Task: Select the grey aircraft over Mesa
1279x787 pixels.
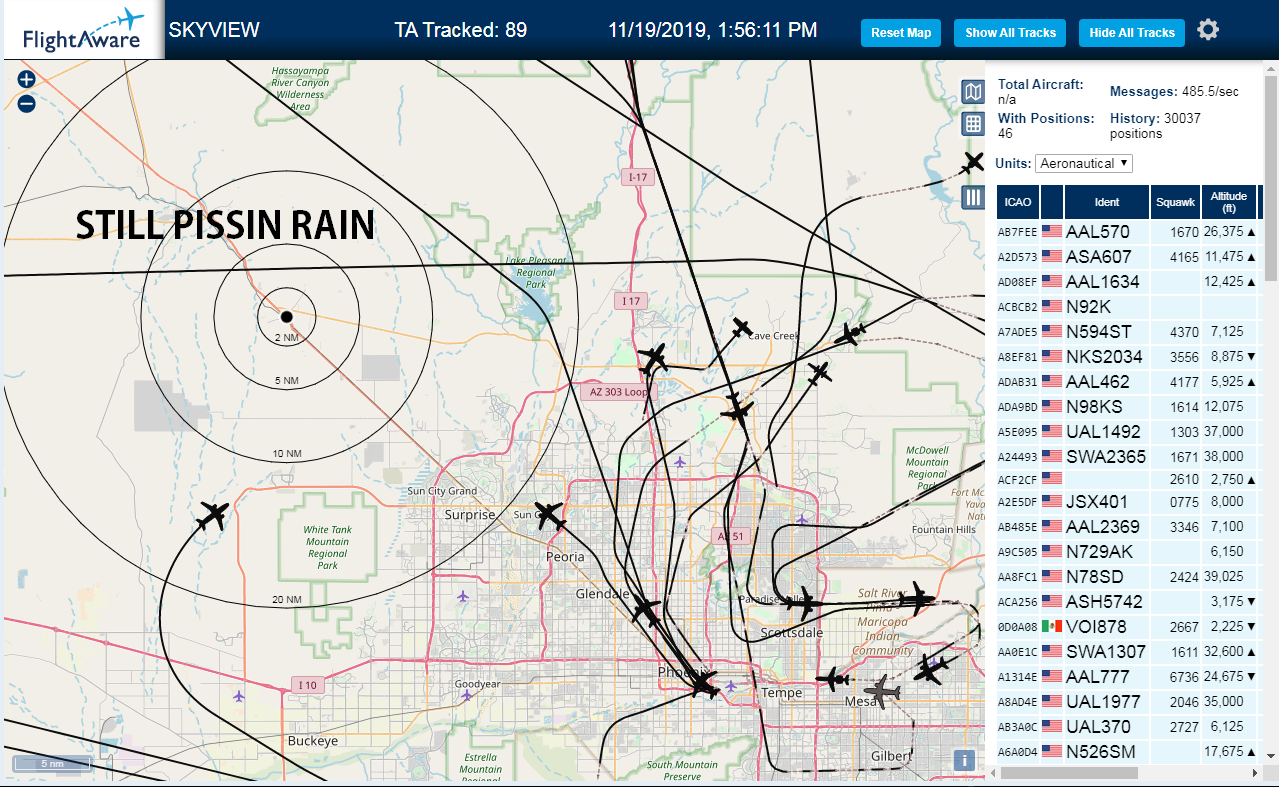Action: (x=881, y=690)
